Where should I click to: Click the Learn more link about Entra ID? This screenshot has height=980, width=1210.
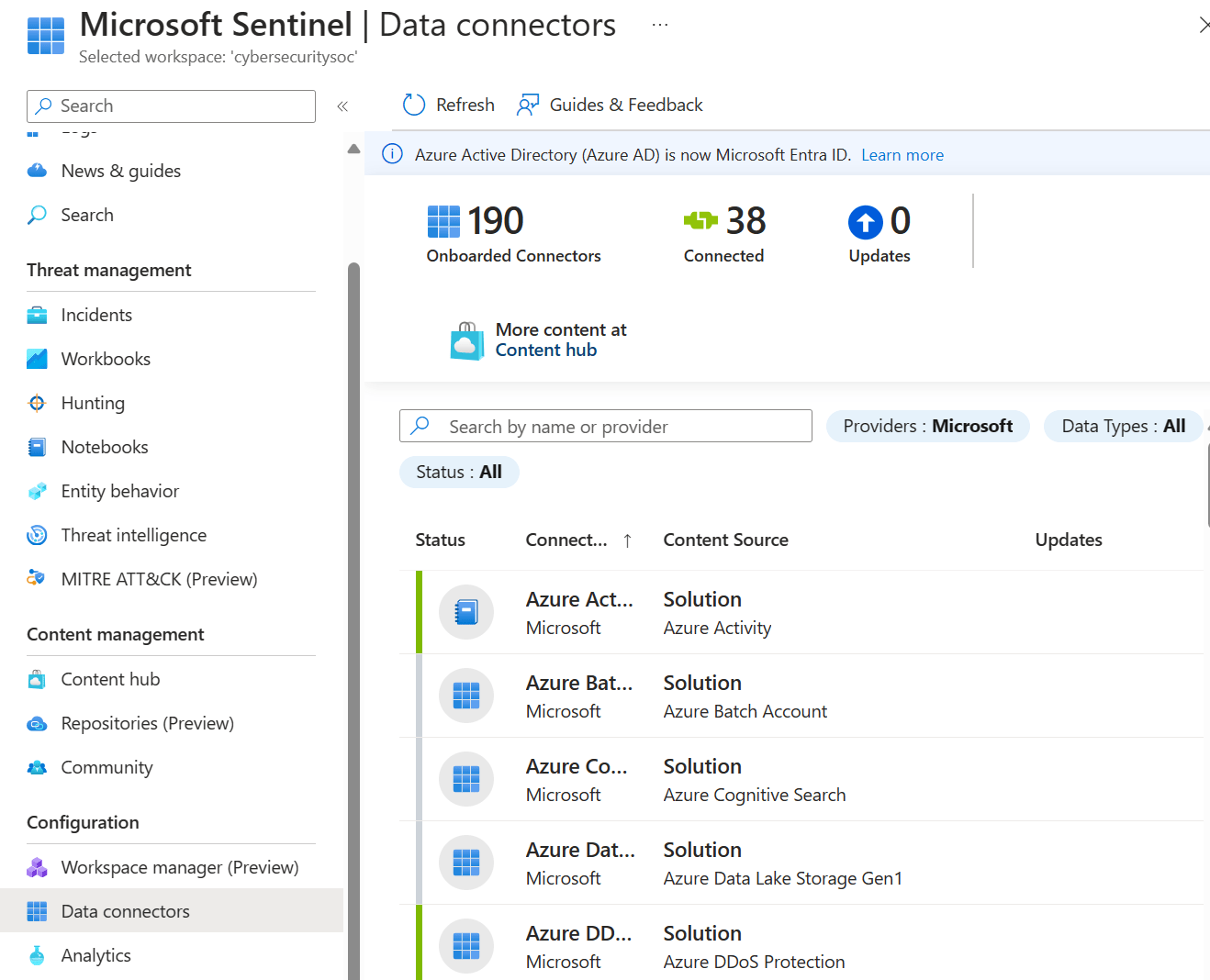click(x=902, y=154)
